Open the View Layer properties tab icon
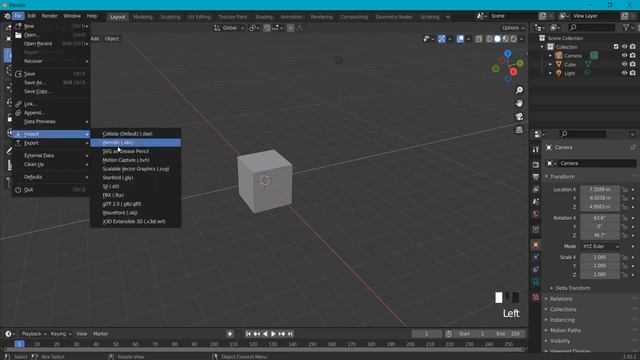640x360 pixels. tap(536, 189)
